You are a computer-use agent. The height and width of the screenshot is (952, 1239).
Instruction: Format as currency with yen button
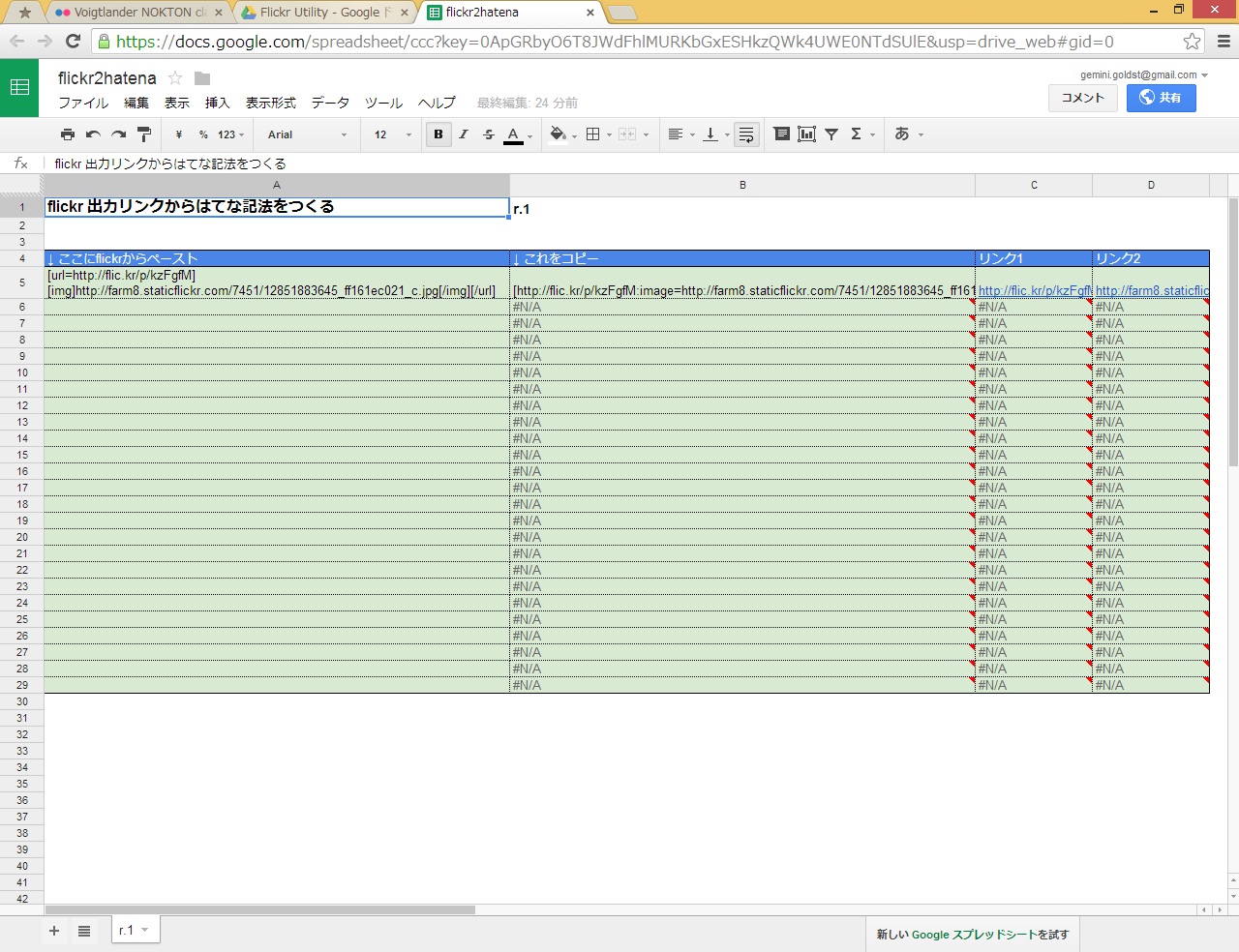click(179, 134)
